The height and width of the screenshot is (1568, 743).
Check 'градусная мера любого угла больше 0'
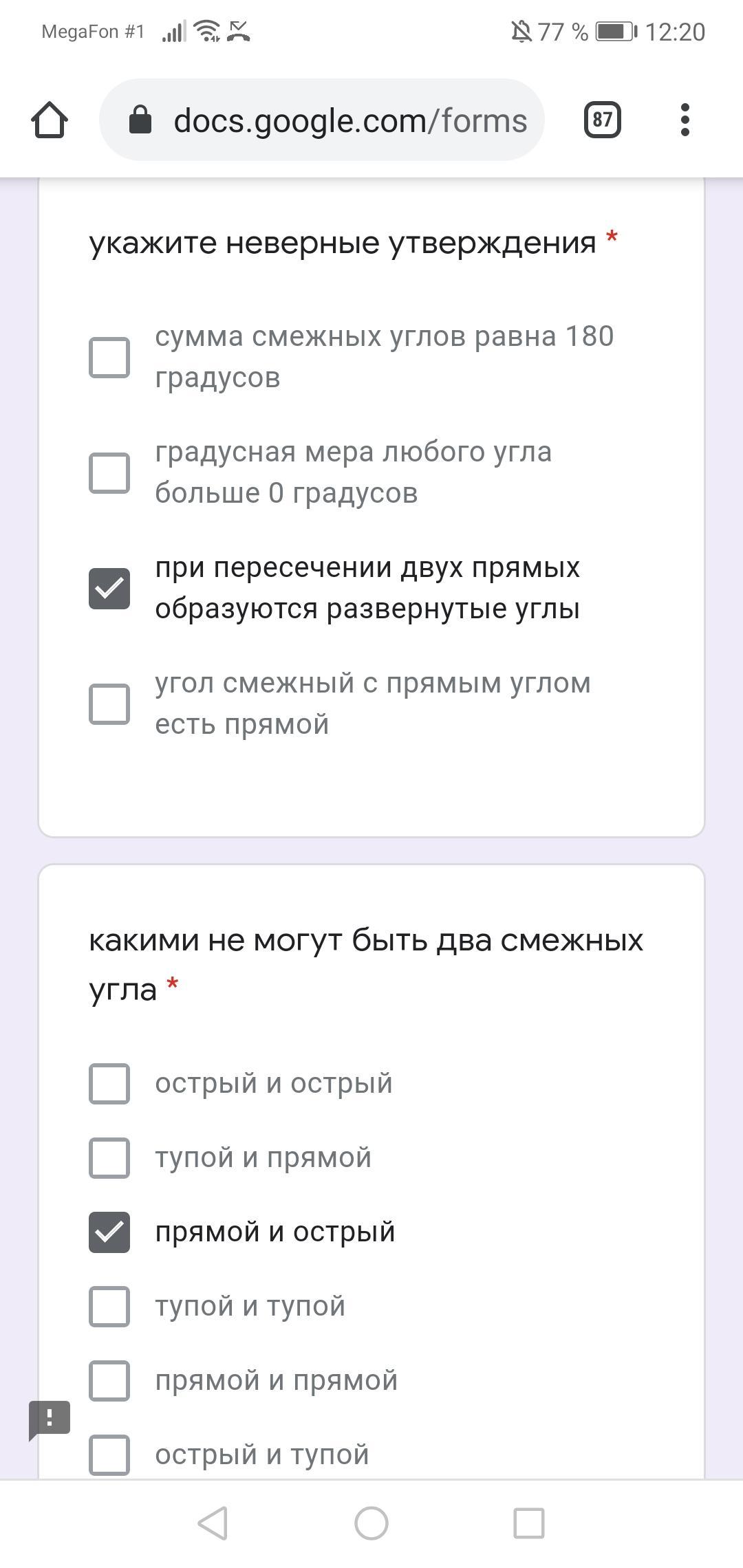click(x=109, y=473)
